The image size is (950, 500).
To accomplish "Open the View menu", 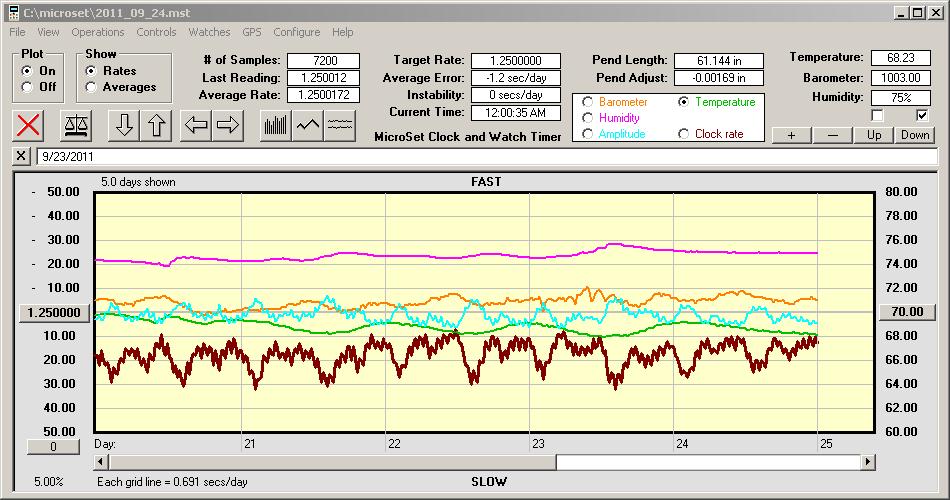I will [48, 32].
